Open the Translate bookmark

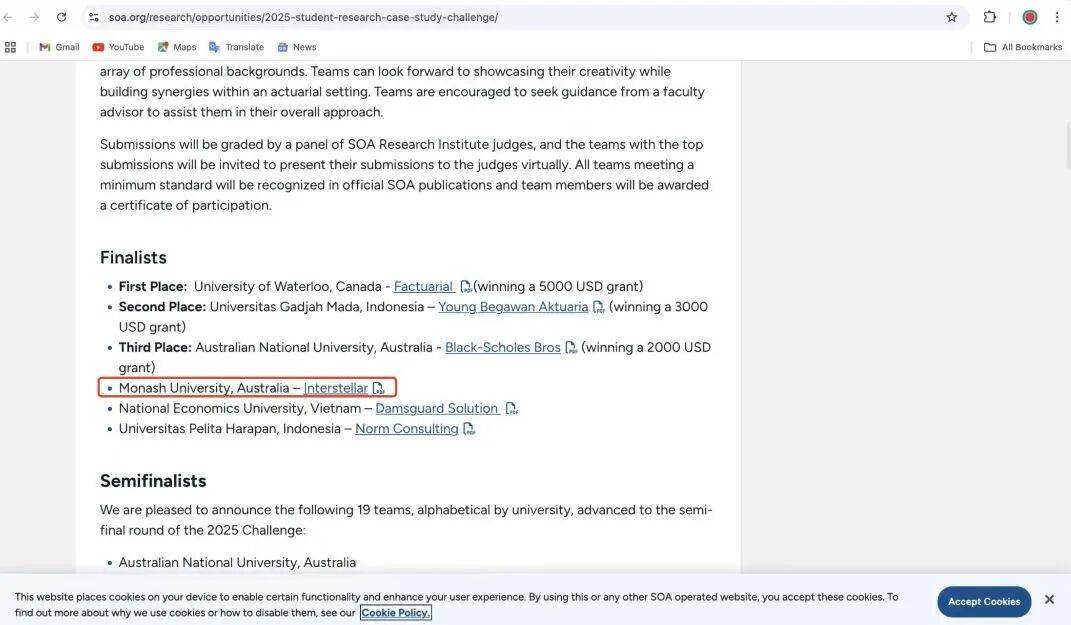tap(236, 47)
